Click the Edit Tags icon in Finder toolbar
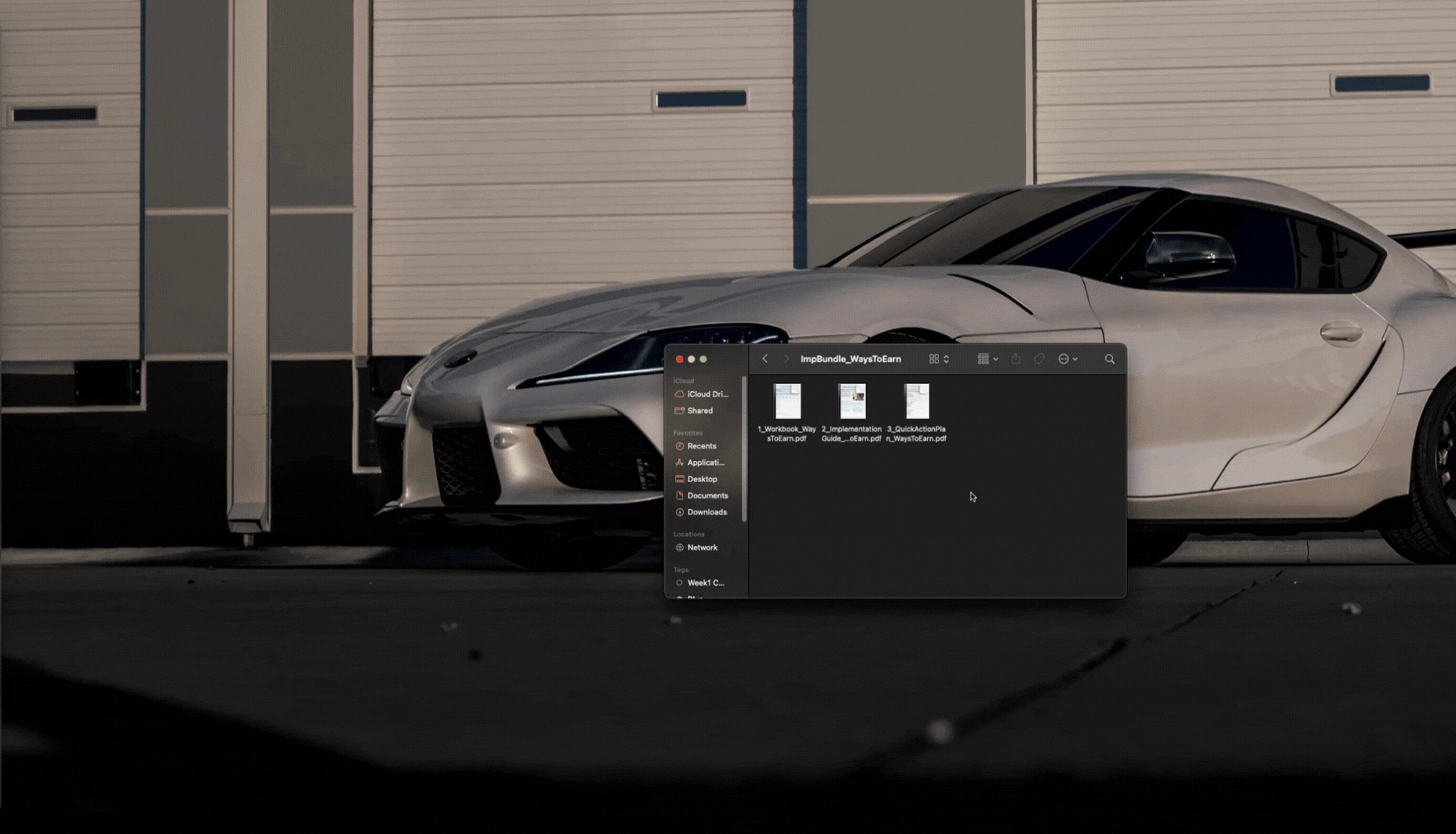The width and height of the screenshot is (1456, 834). (x=1039, y=359)
